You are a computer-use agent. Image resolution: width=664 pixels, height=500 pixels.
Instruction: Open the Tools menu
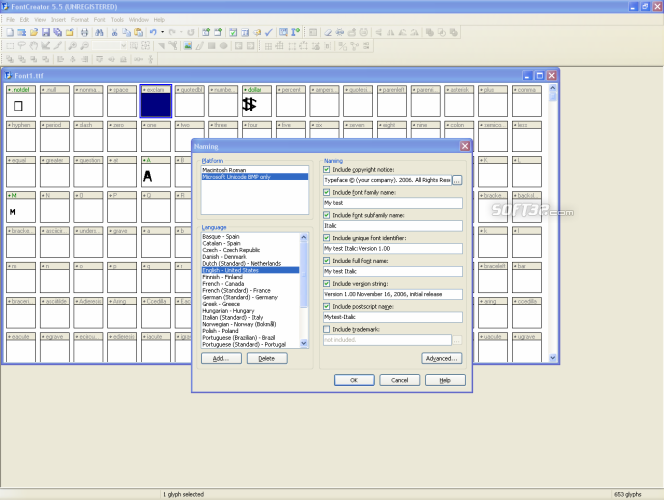pyautogui.click(x=117, y=19)
